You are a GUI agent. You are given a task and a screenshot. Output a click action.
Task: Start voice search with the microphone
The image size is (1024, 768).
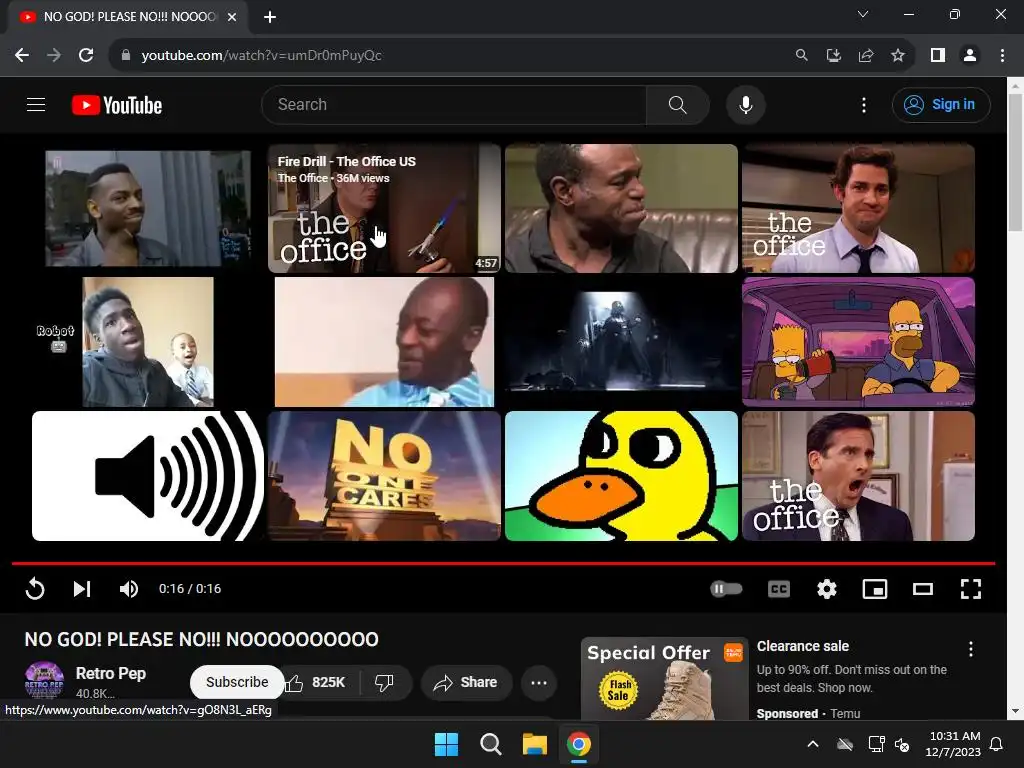pyautogui.click(x=745, y=104)
